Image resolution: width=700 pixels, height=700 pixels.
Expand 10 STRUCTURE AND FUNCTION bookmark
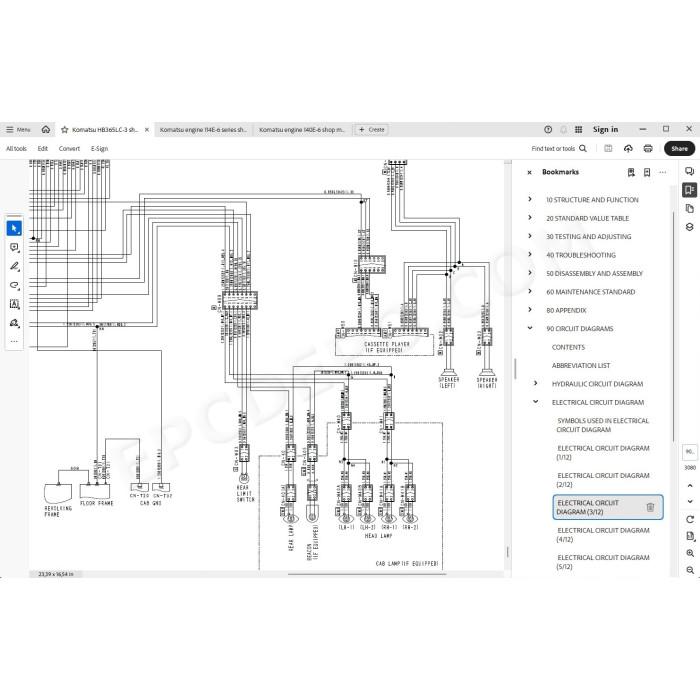coord(530,199)
